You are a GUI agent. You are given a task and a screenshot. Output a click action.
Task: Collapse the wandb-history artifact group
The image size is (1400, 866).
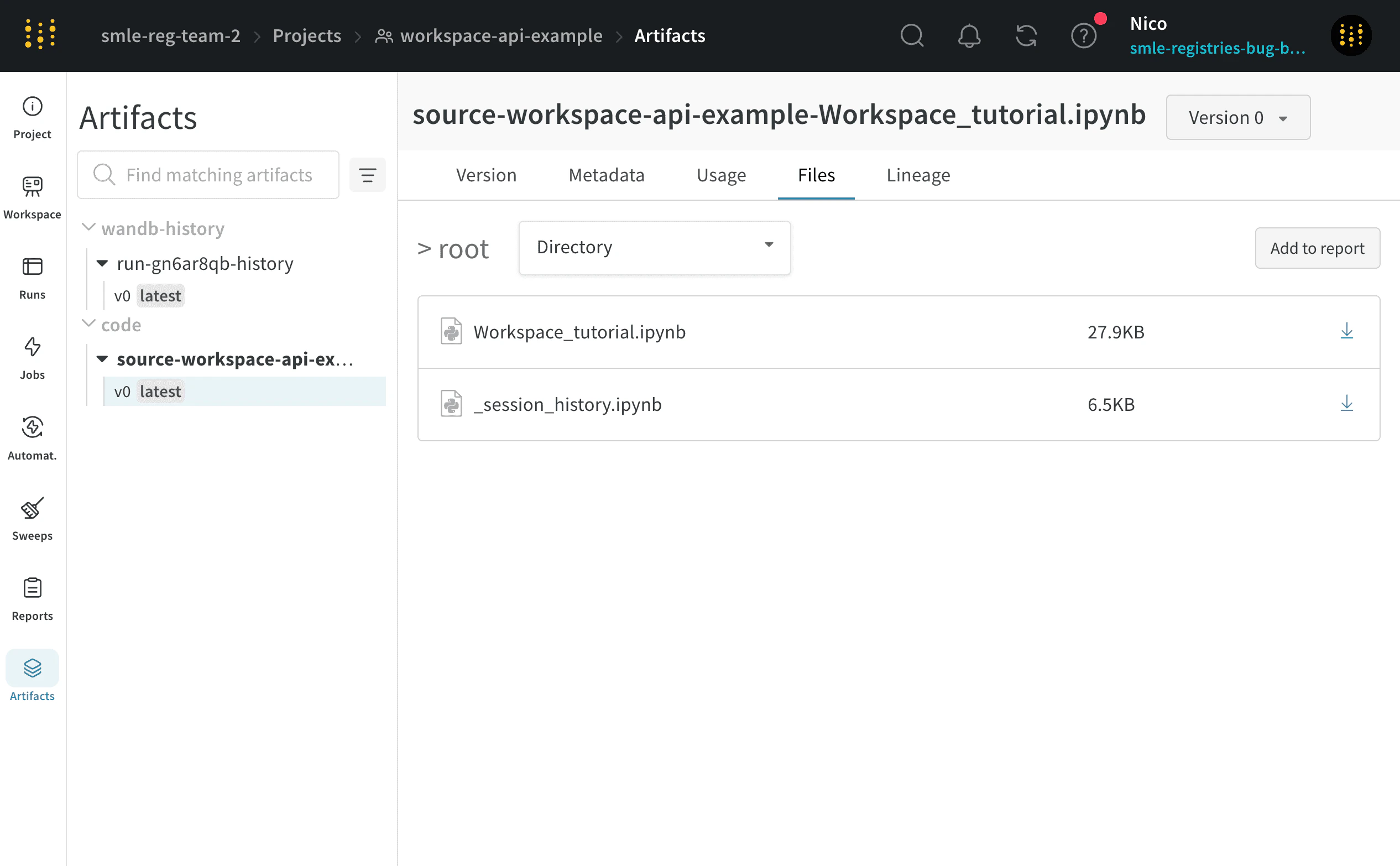(x=89, y=227)
